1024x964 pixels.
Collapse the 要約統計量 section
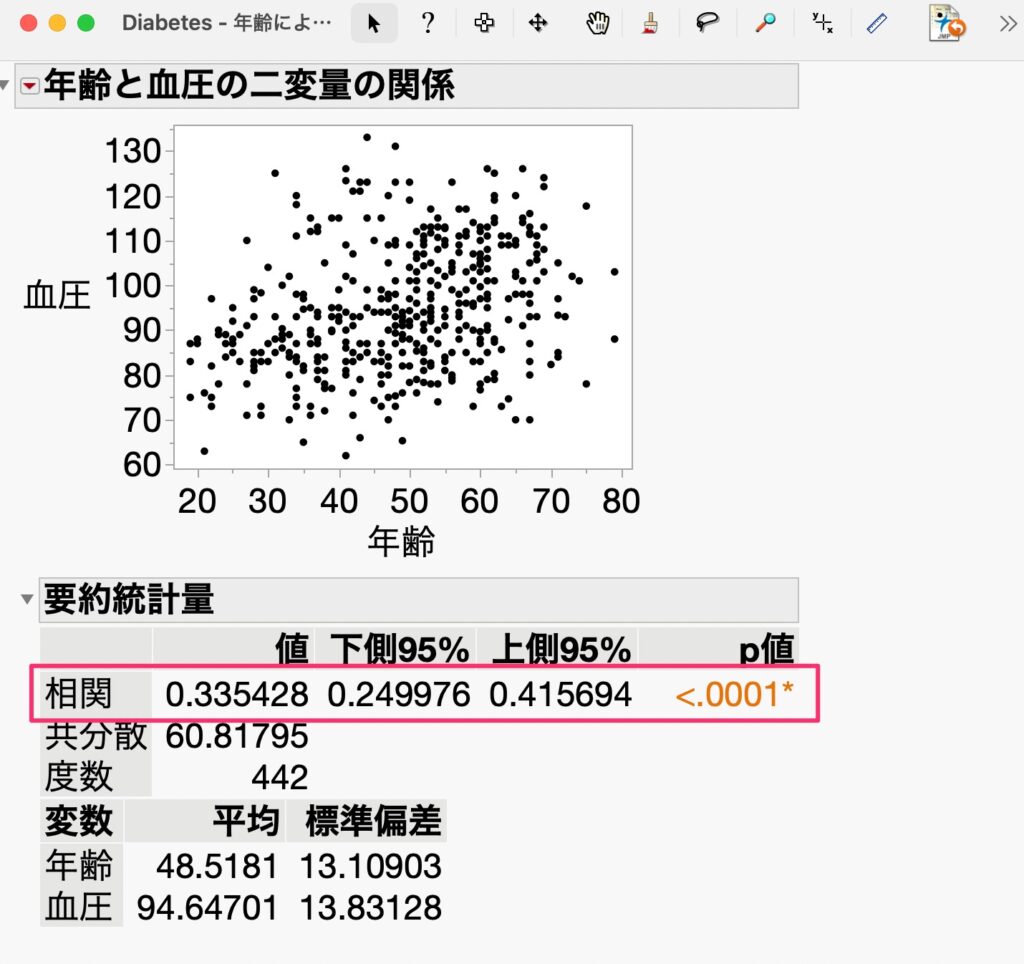(26, 600)
